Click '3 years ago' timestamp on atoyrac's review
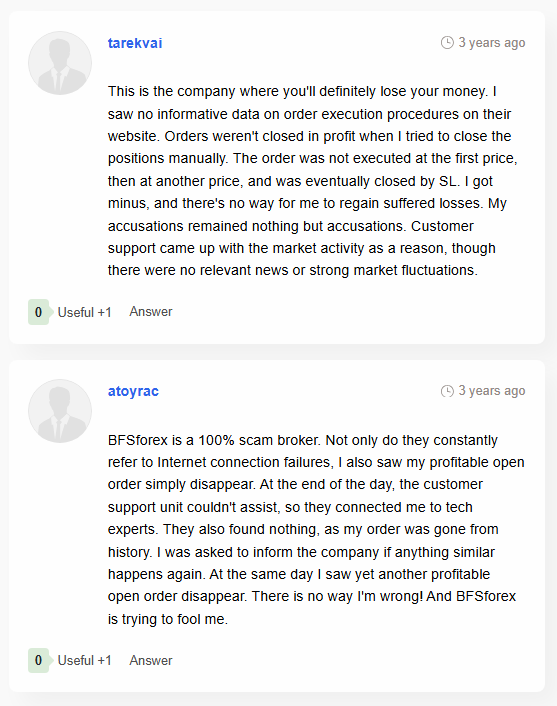557x706 pixels. pos(492,391)
